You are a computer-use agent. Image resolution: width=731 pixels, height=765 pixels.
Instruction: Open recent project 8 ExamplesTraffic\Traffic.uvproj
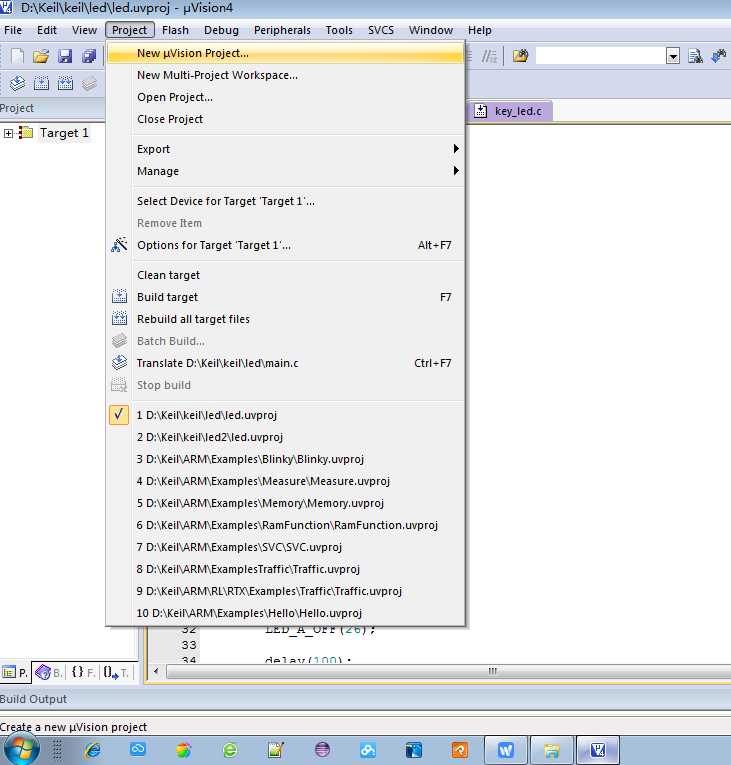click(285, 569)
